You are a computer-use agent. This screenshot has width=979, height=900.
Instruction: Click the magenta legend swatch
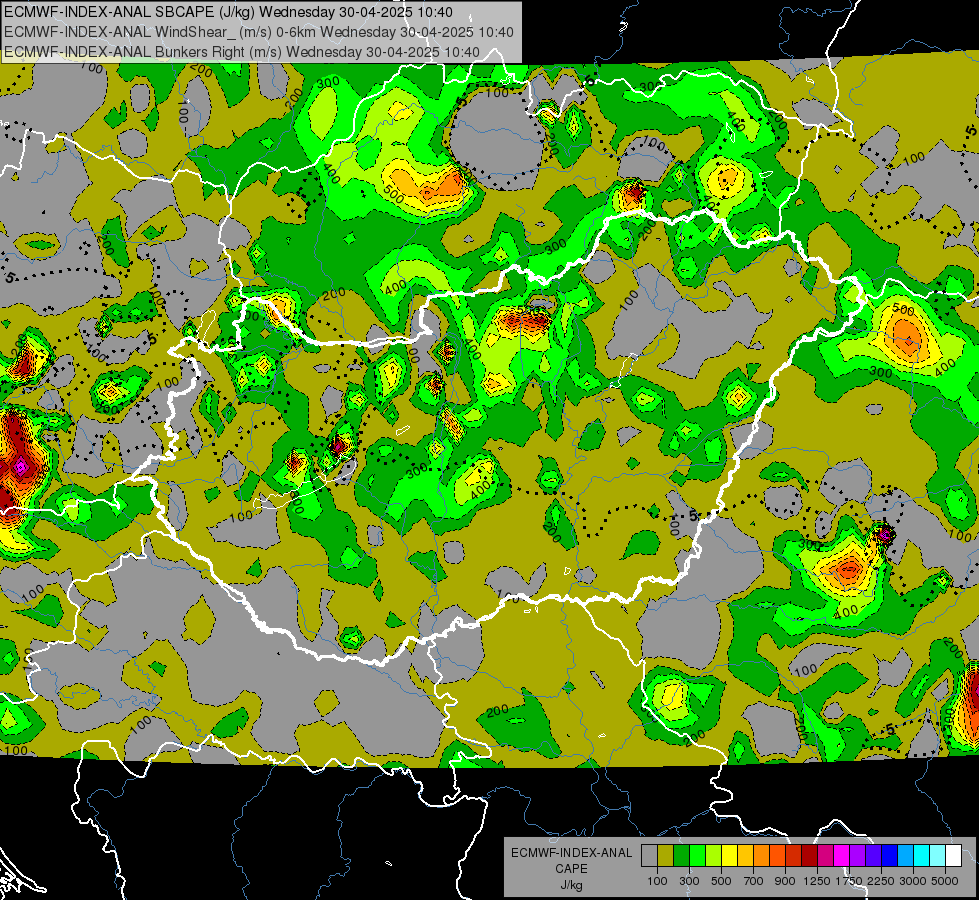pyautogui.click(x=841, y=855)
